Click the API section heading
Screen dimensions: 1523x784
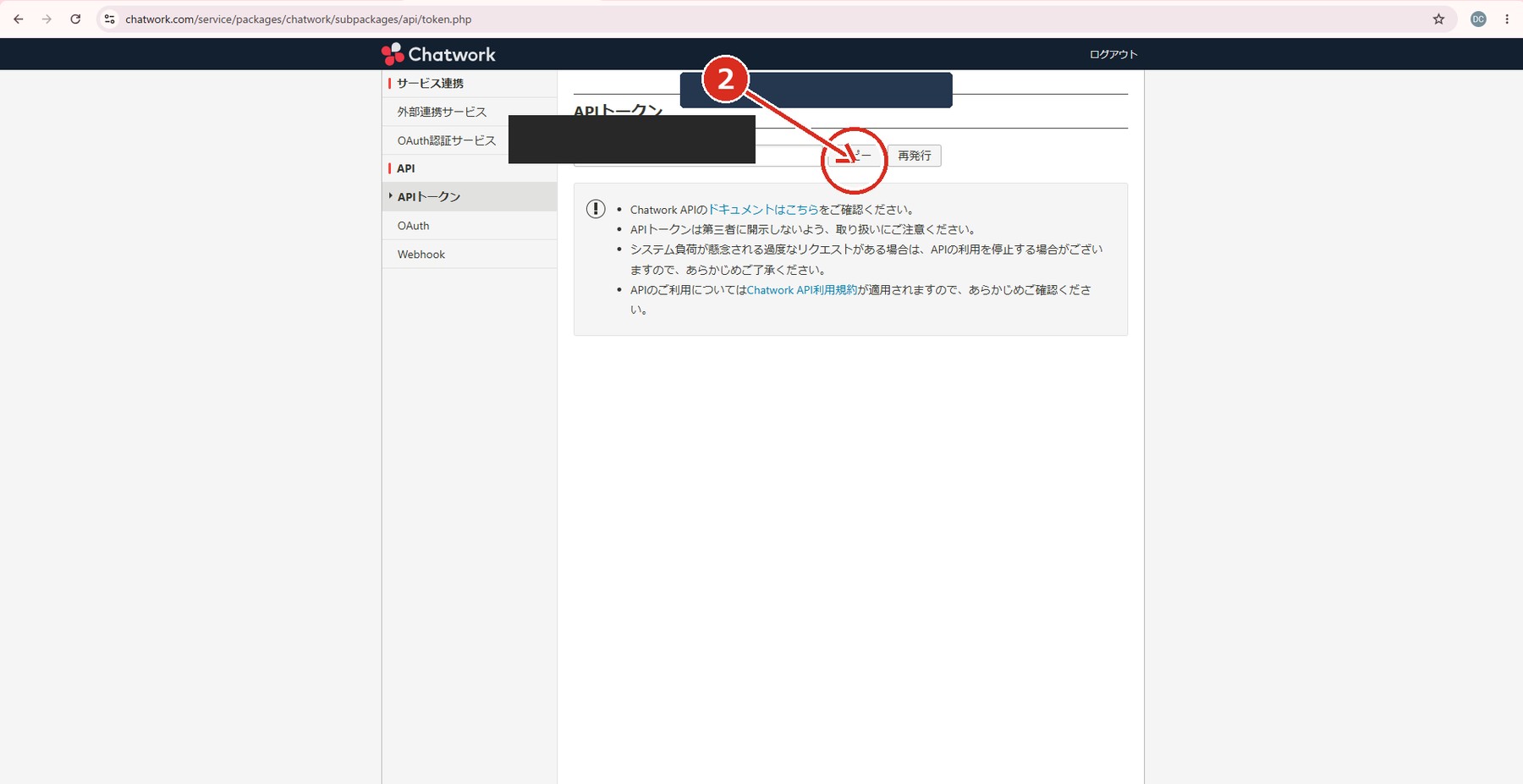406,168
